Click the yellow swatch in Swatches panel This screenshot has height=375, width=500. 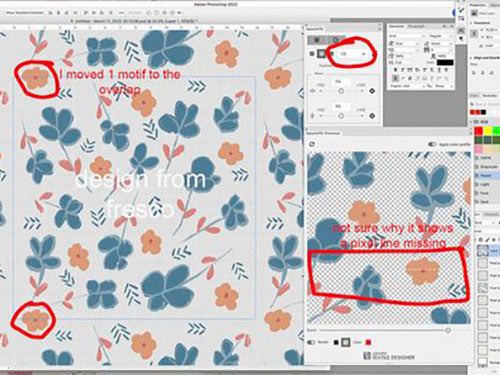click(x=488, y=131)
